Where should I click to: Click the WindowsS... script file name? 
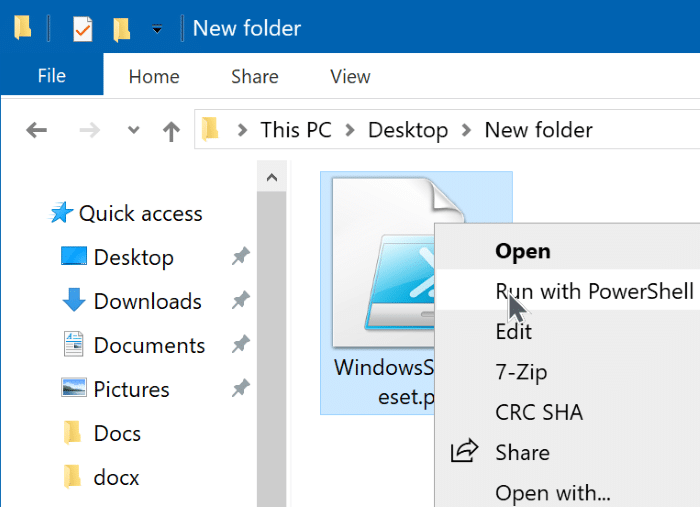point(384,382)
